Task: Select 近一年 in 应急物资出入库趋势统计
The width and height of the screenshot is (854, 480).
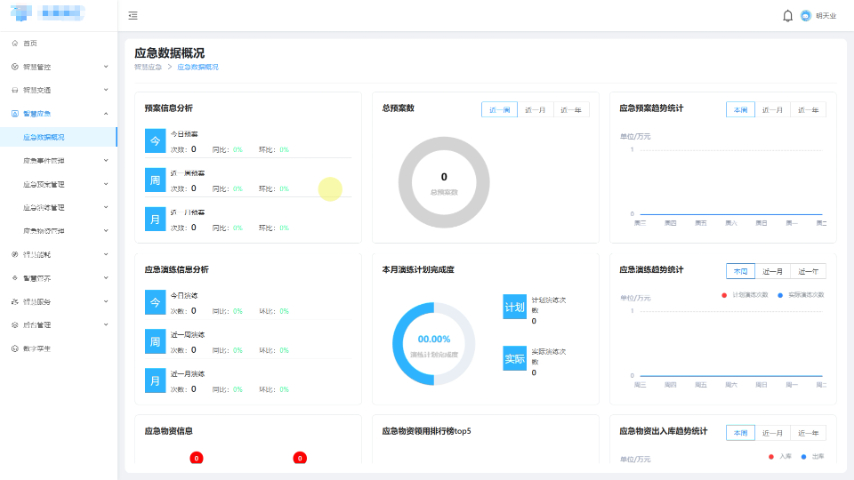Action: click(808, 433)
